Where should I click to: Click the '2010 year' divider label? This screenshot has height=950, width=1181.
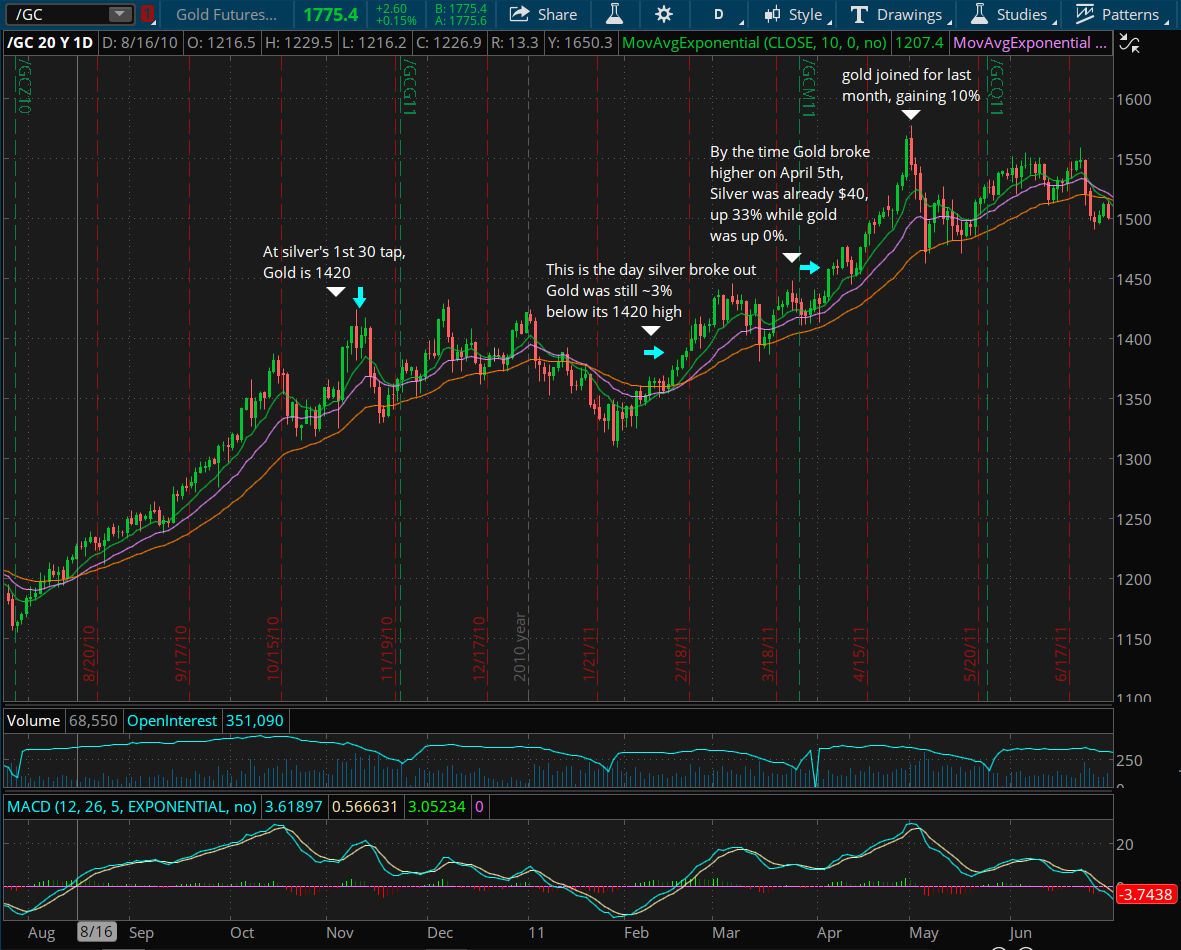[x=520, y=646]
